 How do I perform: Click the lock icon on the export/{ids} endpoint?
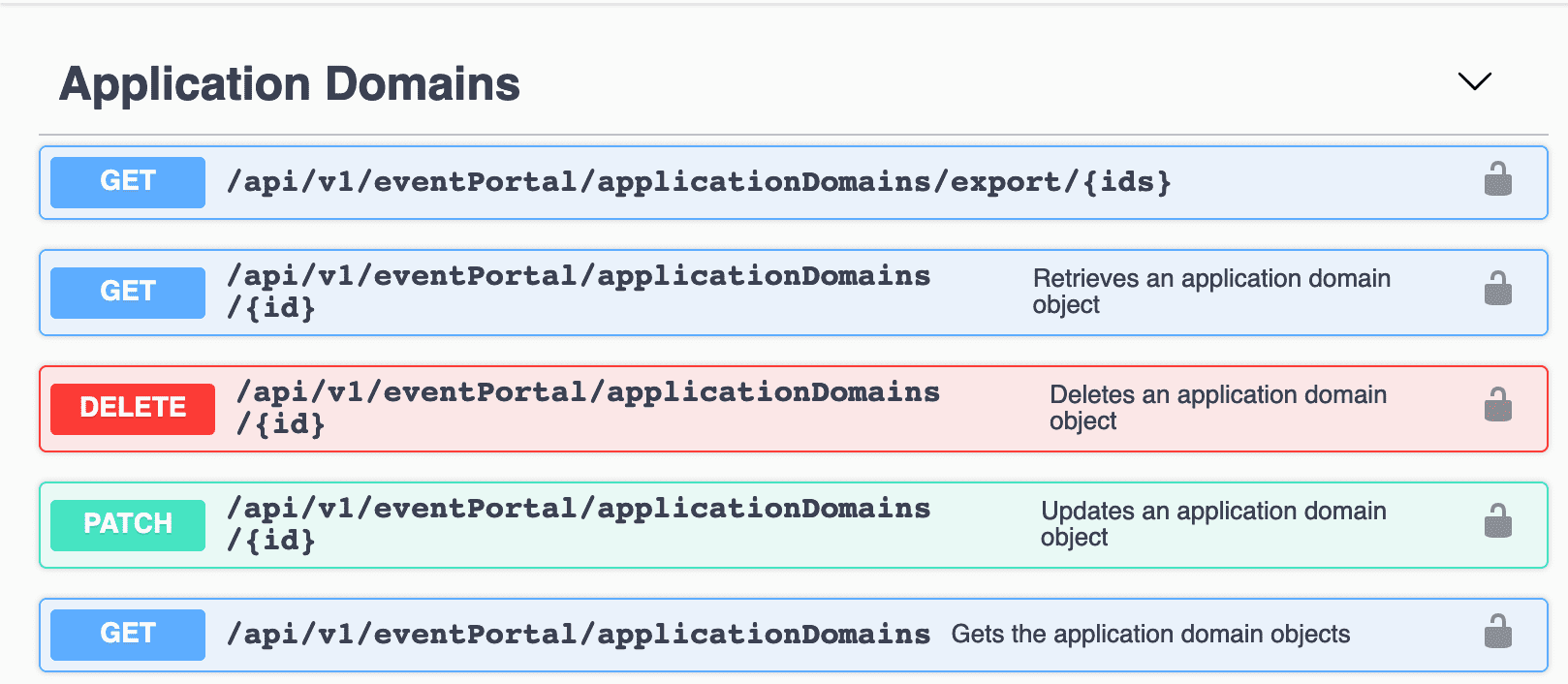tap(1497, 180)
